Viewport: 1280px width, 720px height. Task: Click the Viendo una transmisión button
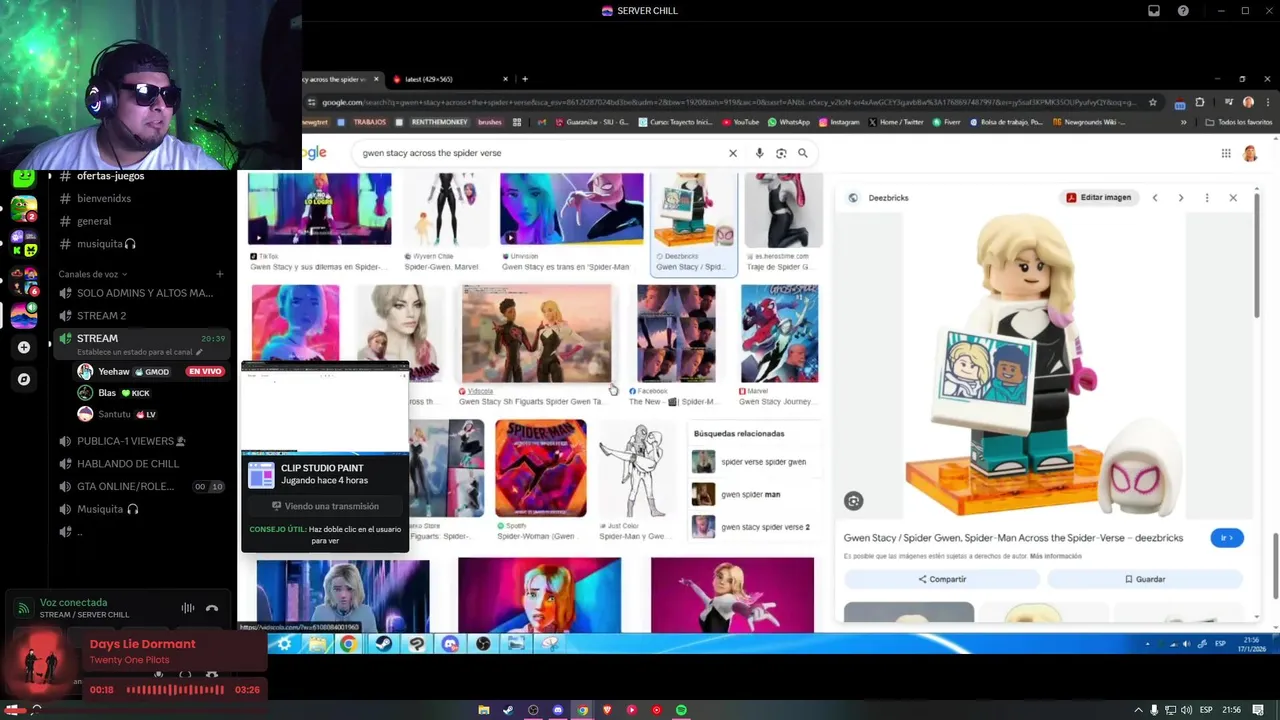[325, 506]
